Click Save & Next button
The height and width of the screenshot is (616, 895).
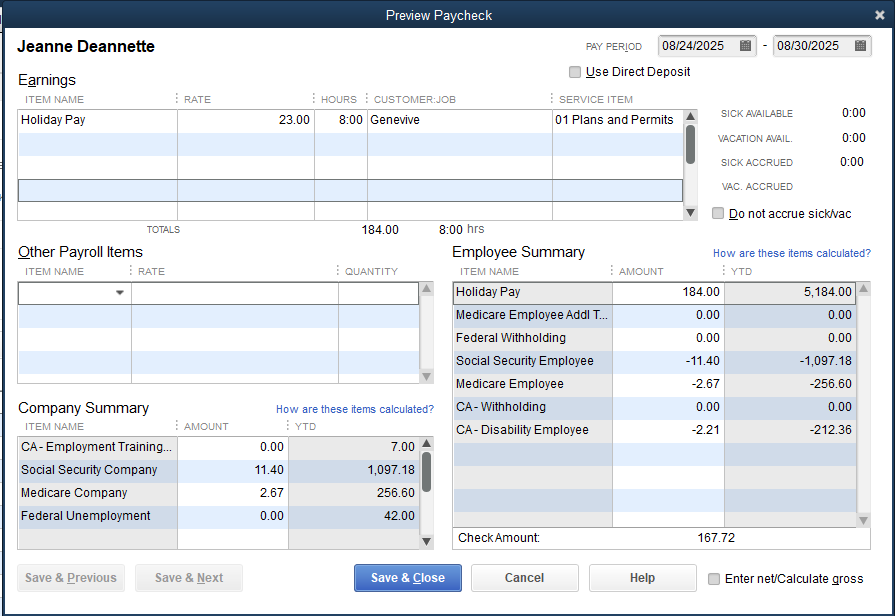(x=189, y=578)
